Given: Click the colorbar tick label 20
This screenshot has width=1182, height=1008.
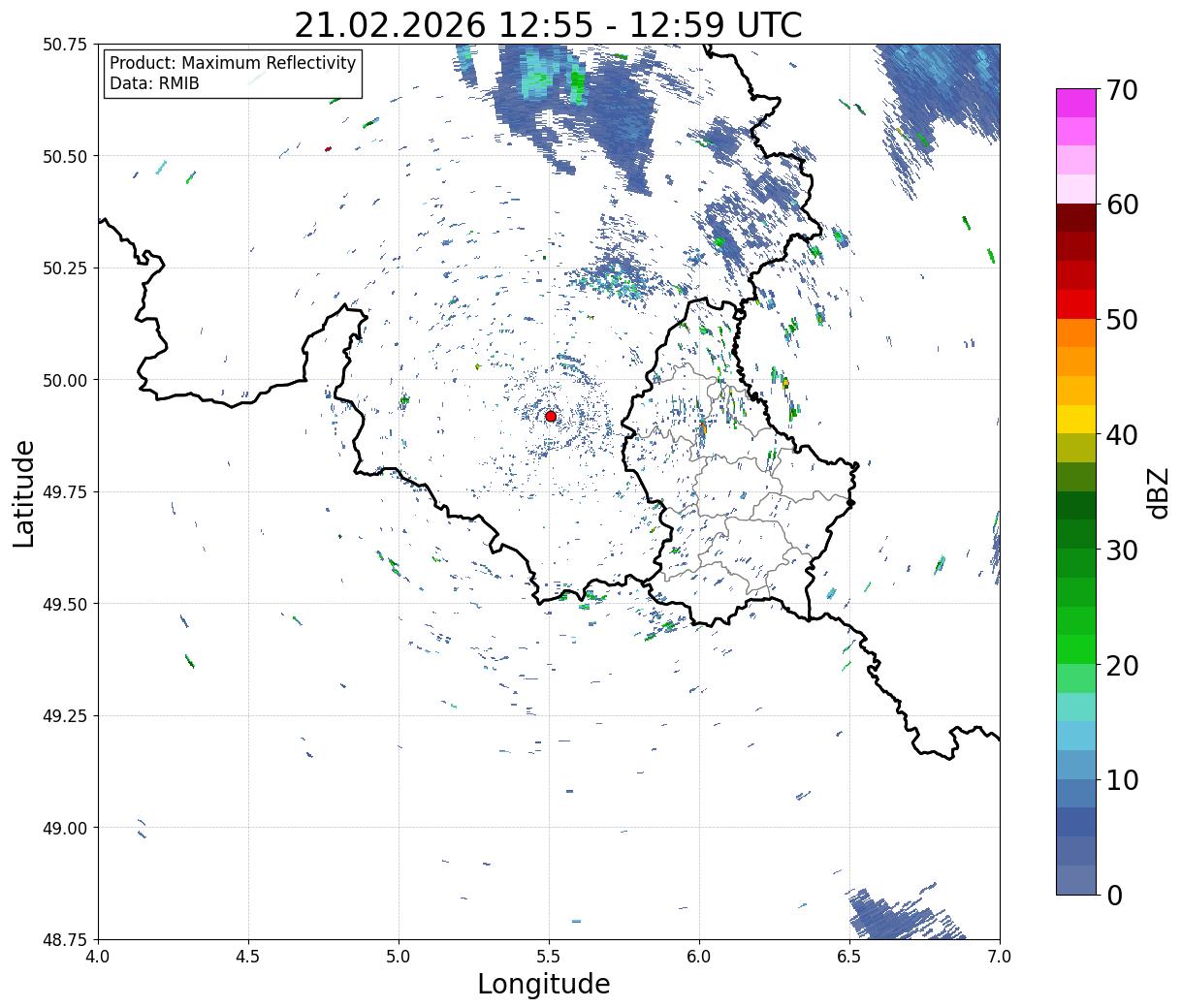Looking at the screenshot, I should point(1121,666).
